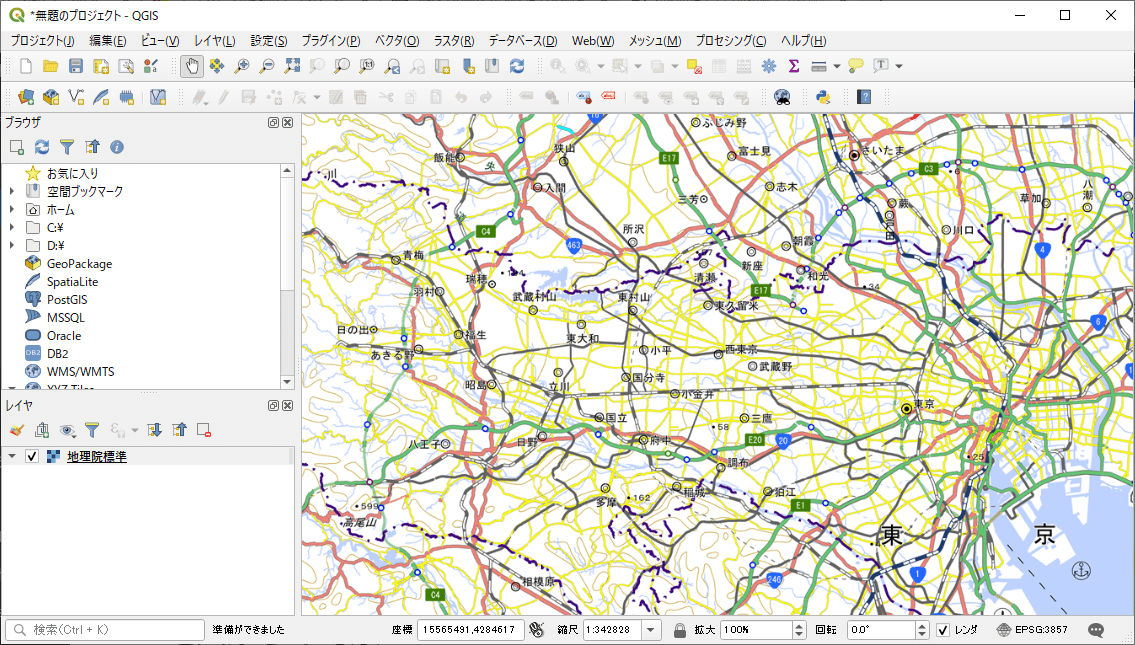Open the data source manager
The width and height of the screenshot is (1135, 645).
[x=26, y=97]
